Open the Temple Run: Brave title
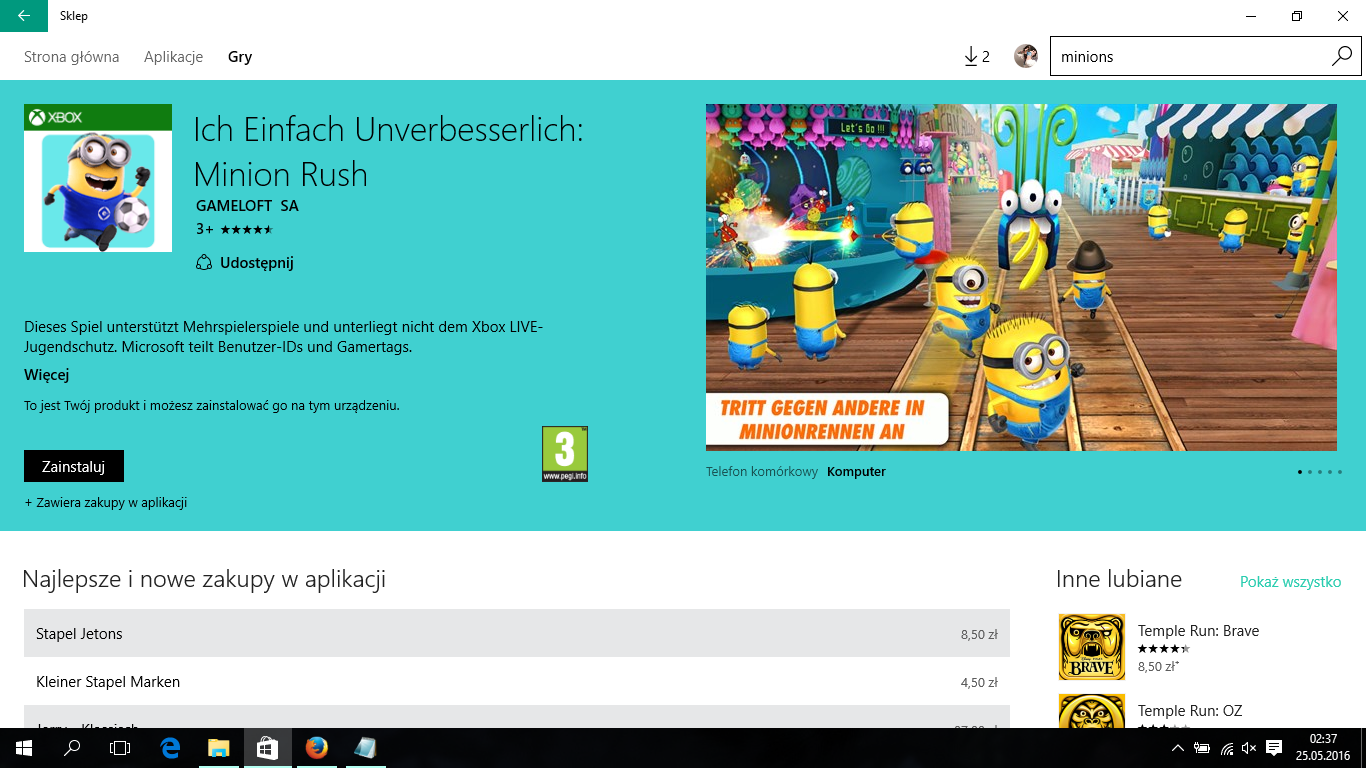The height and width of the screenshot is (768, 1366). [x=1199, y=631]
